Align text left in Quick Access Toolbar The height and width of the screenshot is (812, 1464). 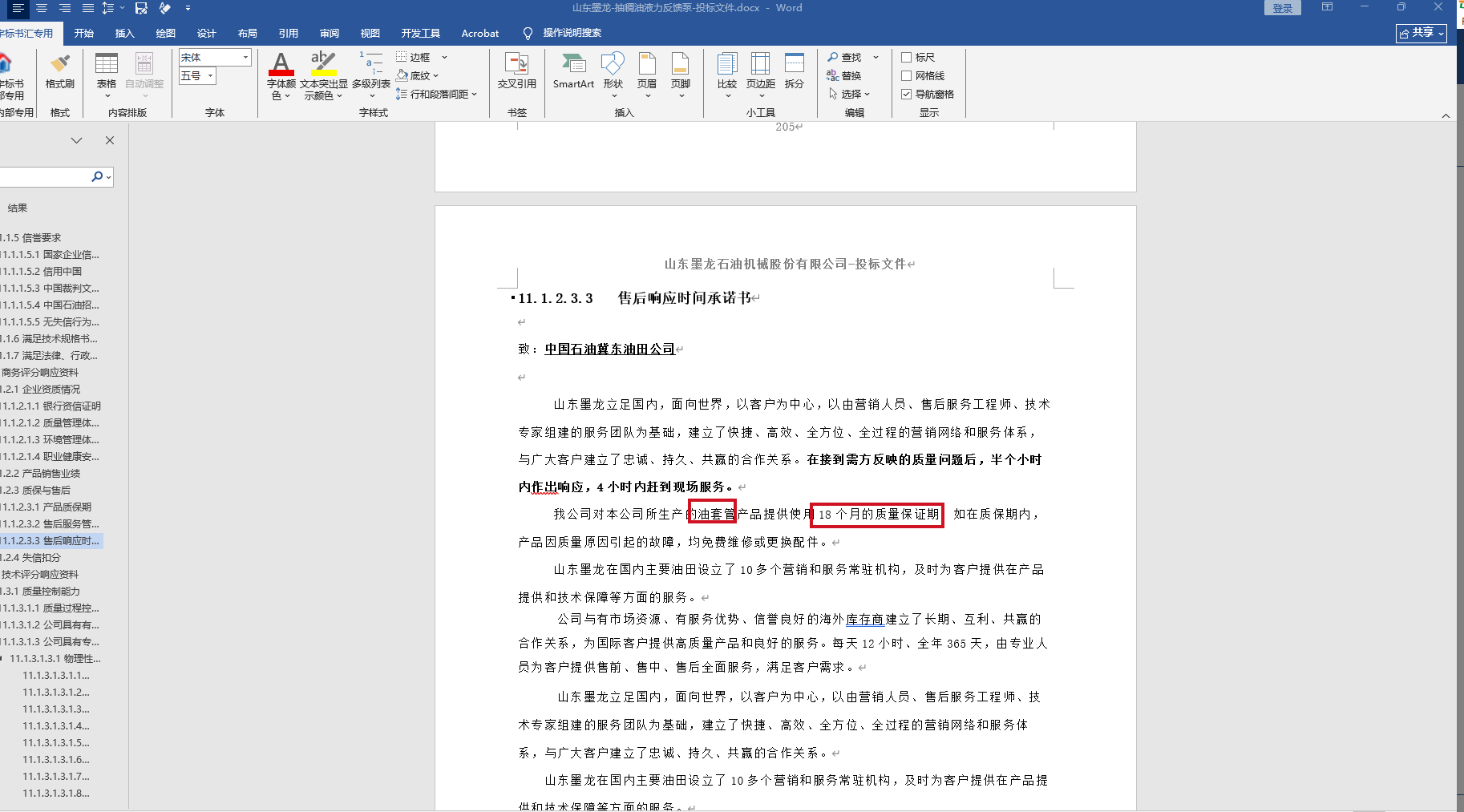coord(18,8)
